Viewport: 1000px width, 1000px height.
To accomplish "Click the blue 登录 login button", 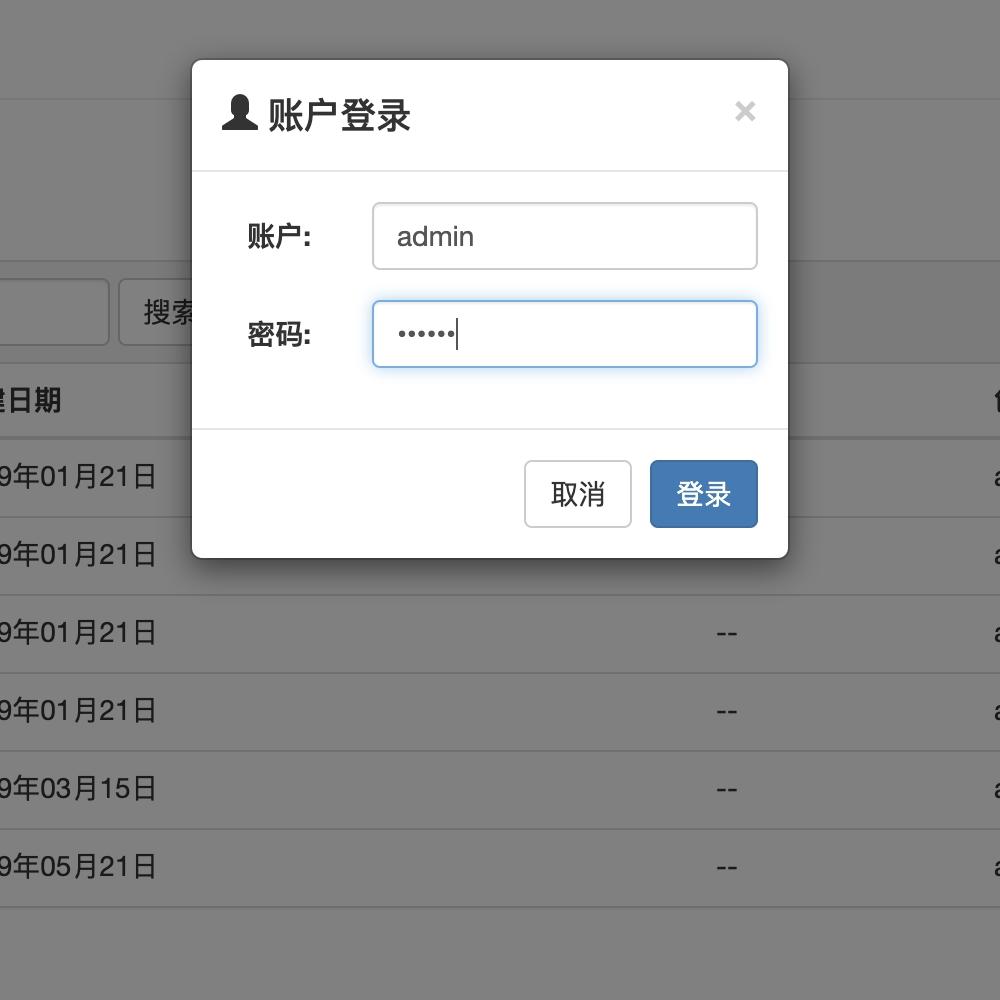I will click(x=703, y=494).
